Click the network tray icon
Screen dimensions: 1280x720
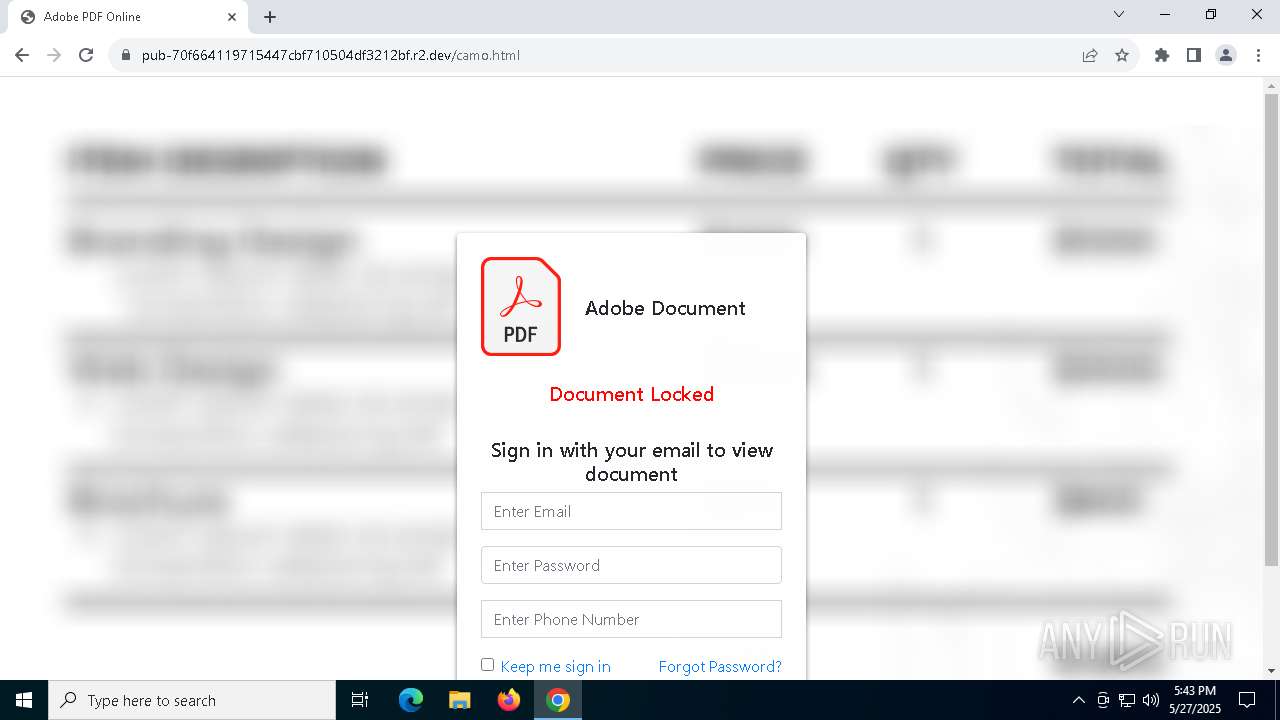click(x=1127, y=700)
